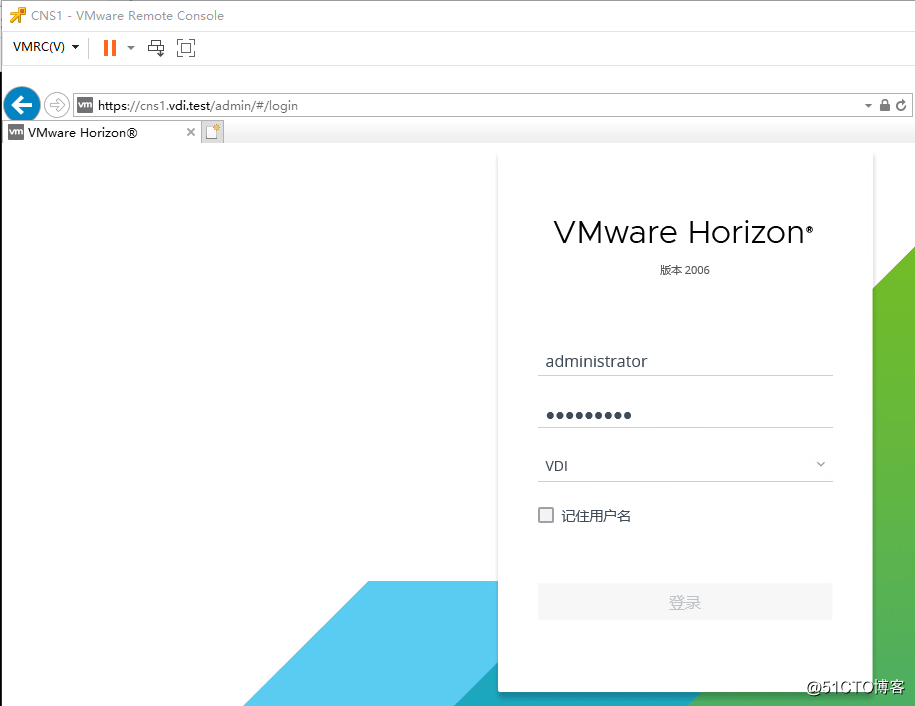Go back with the blue arrow button
The image size is (915, 706).
tap(22, 105)
